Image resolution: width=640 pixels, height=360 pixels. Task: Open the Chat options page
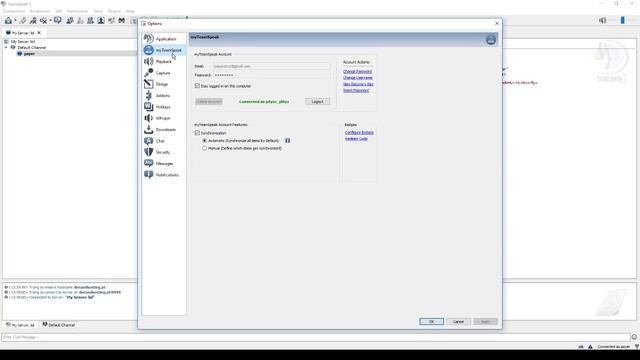click(164, 141)
